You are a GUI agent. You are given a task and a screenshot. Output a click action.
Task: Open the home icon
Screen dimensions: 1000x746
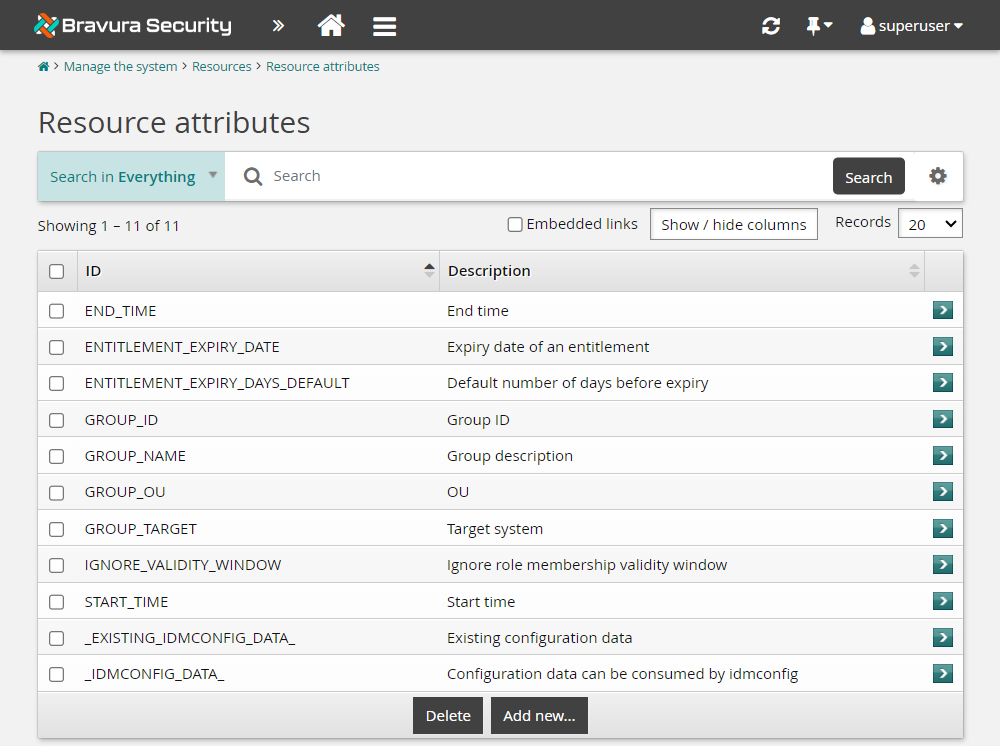[x=330, y=25]
